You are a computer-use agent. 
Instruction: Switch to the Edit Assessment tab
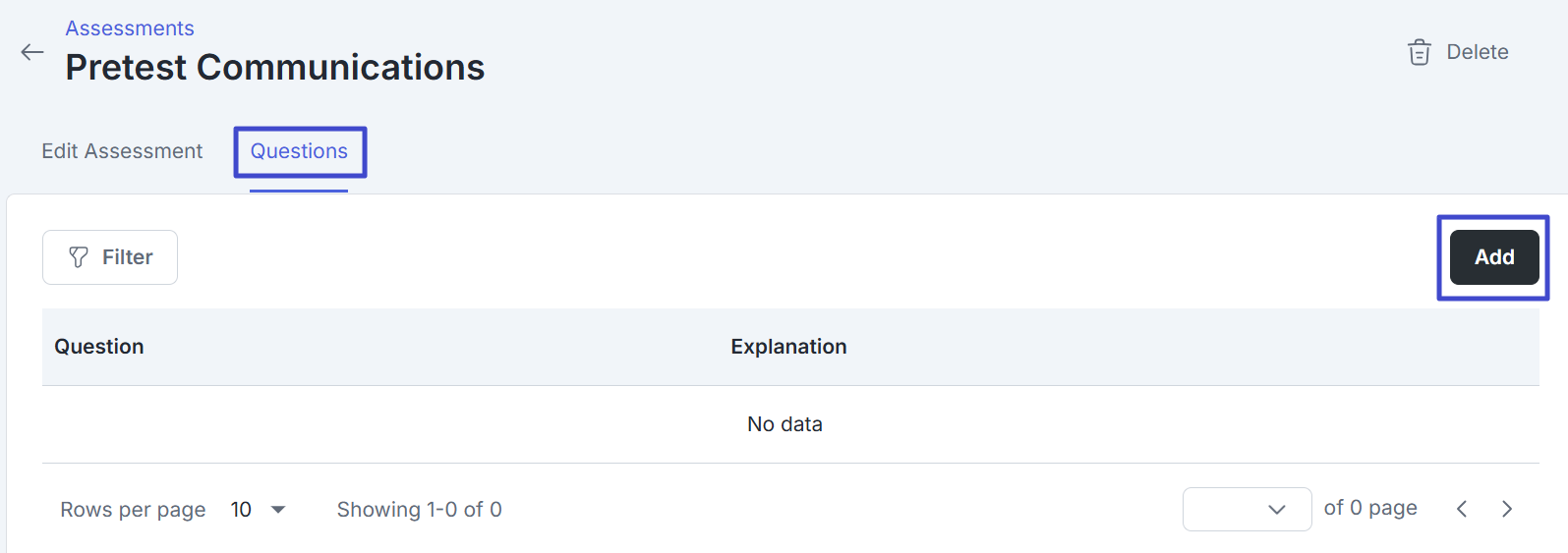coord(122,151)
